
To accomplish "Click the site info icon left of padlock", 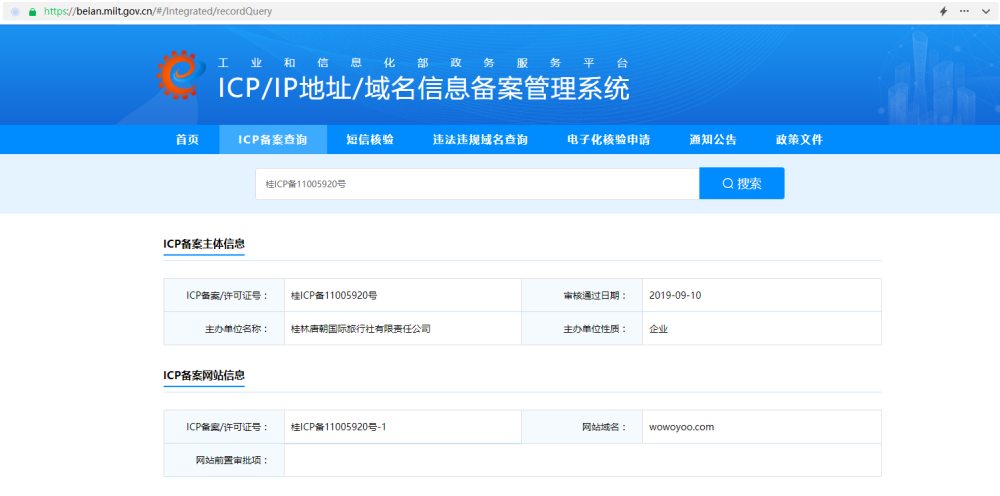I will 14,11.
